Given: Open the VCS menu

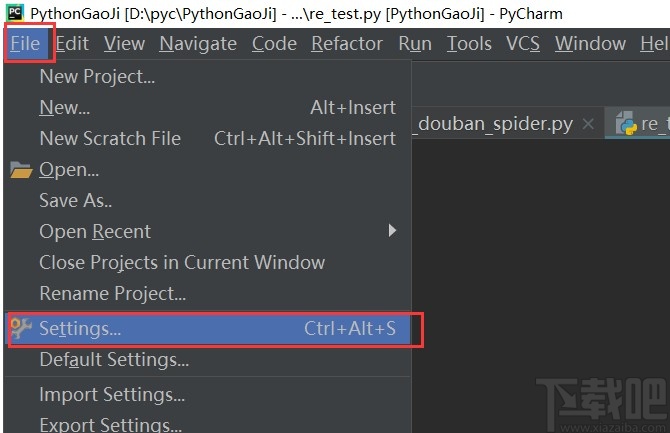Looking at the screenshot, I should click(x=523, y=44).
